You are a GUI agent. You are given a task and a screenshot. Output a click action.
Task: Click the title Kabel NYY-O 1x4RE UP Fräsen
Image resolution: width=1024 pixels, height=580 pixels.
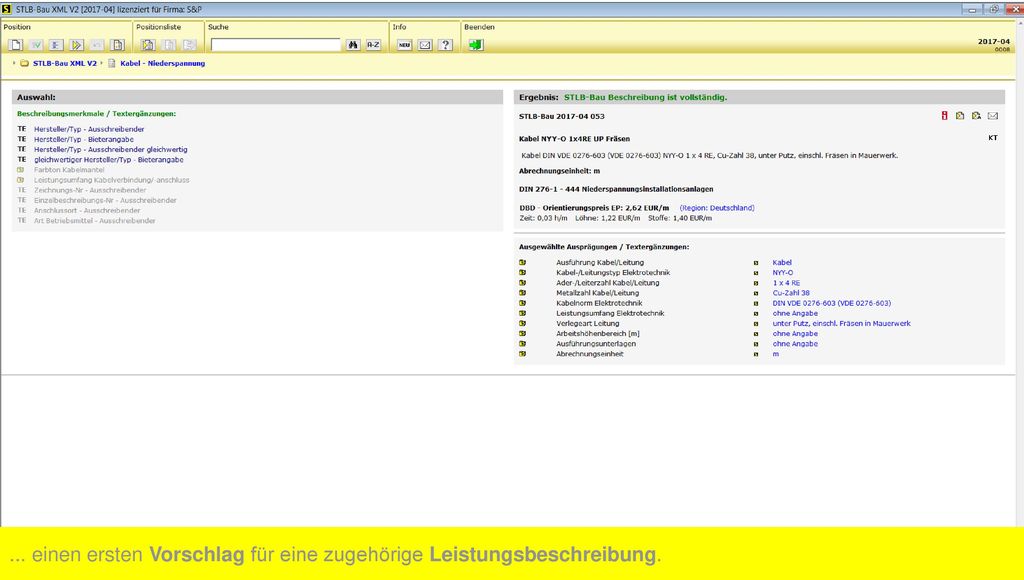point(574,138)
